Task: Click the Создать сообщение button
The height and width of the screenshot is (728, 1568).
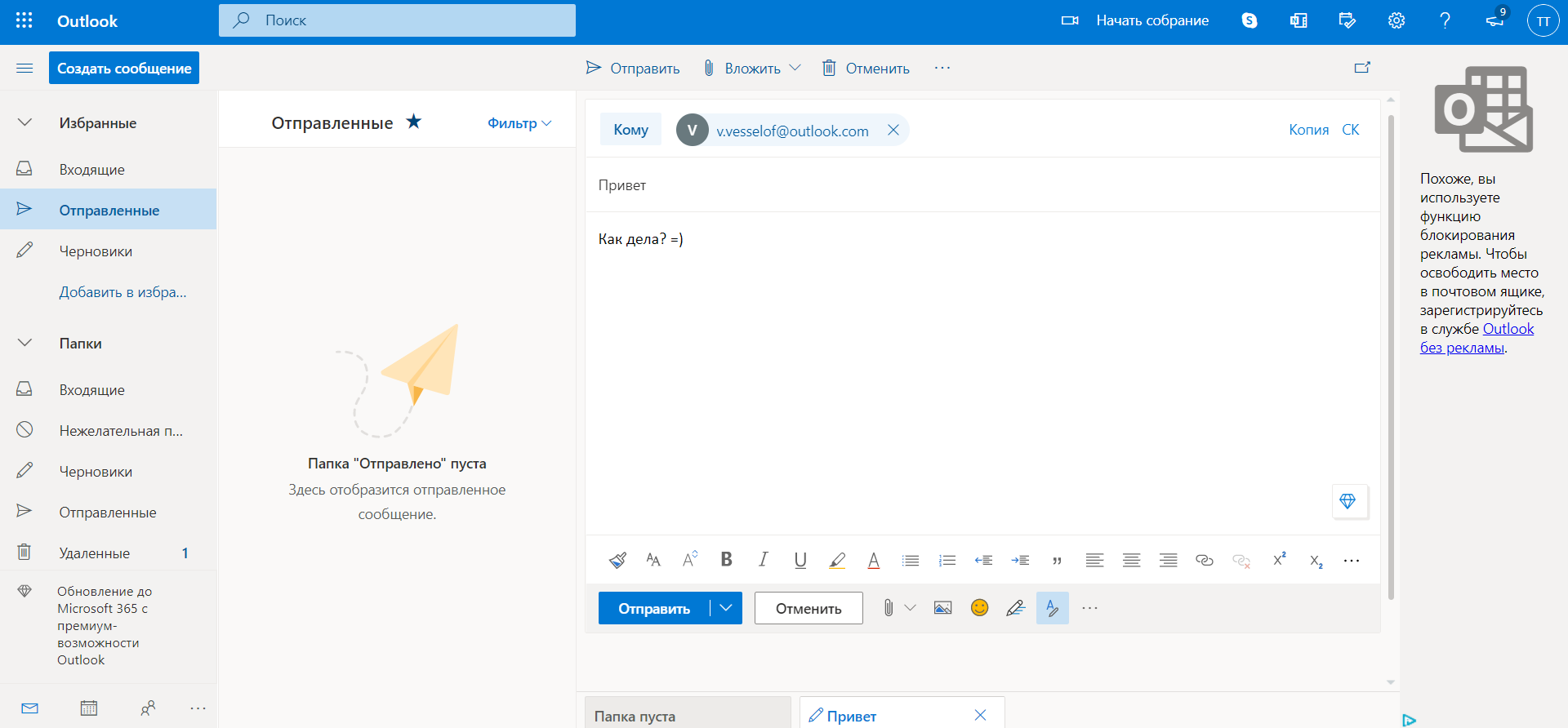Action: [124, 68]
